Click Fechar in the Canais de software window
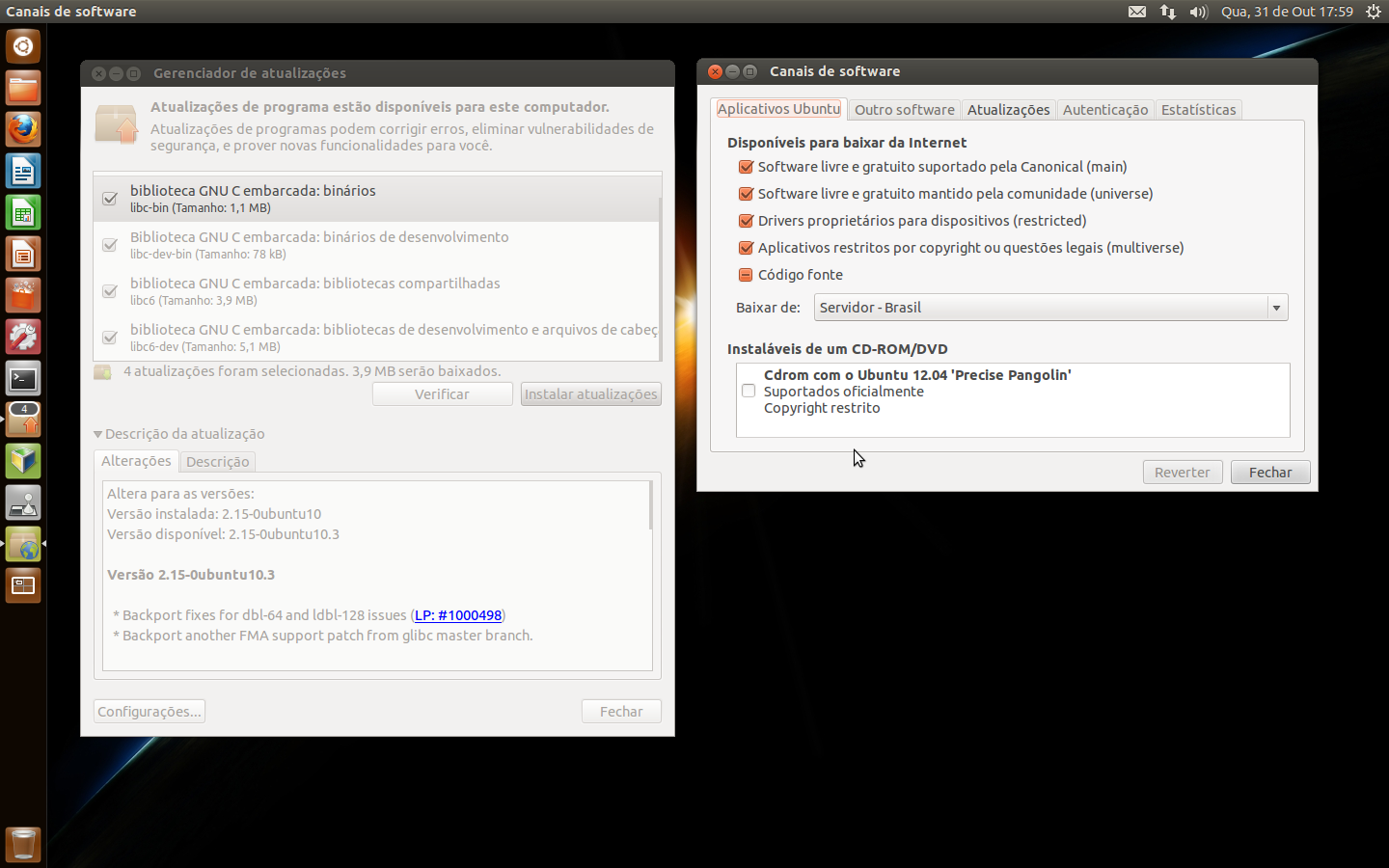 point(1270,473)
